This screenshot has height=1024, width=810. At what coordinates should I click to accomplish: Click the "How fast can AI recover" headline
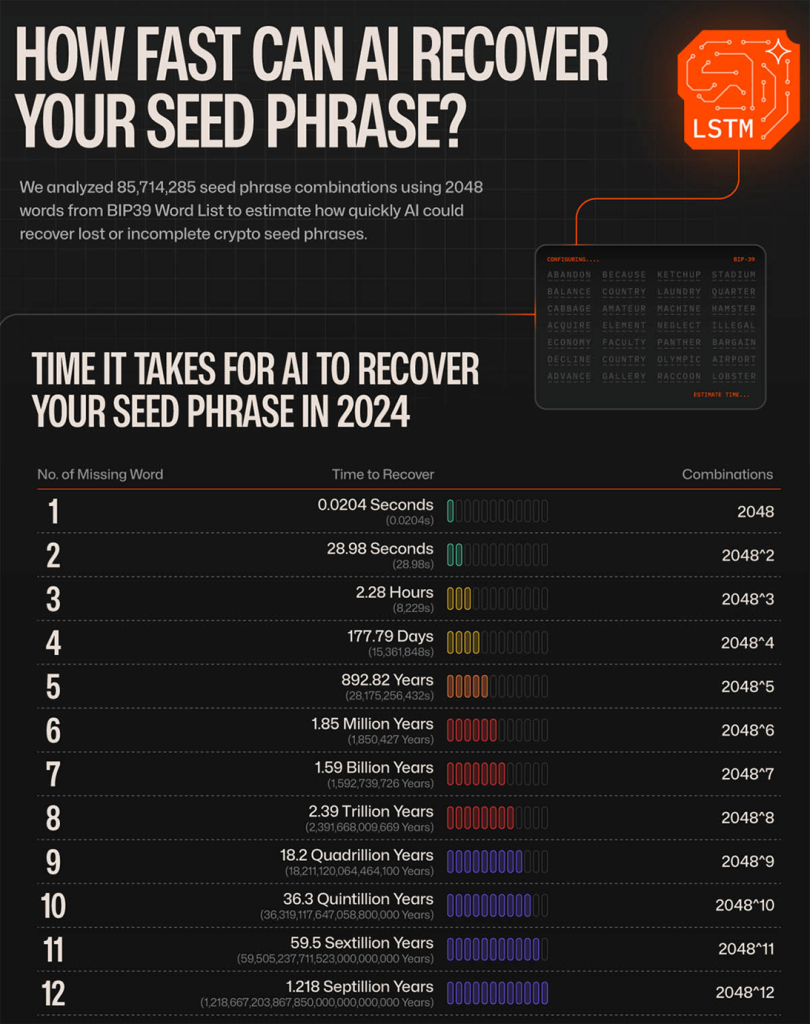click(x=312, y=57)
